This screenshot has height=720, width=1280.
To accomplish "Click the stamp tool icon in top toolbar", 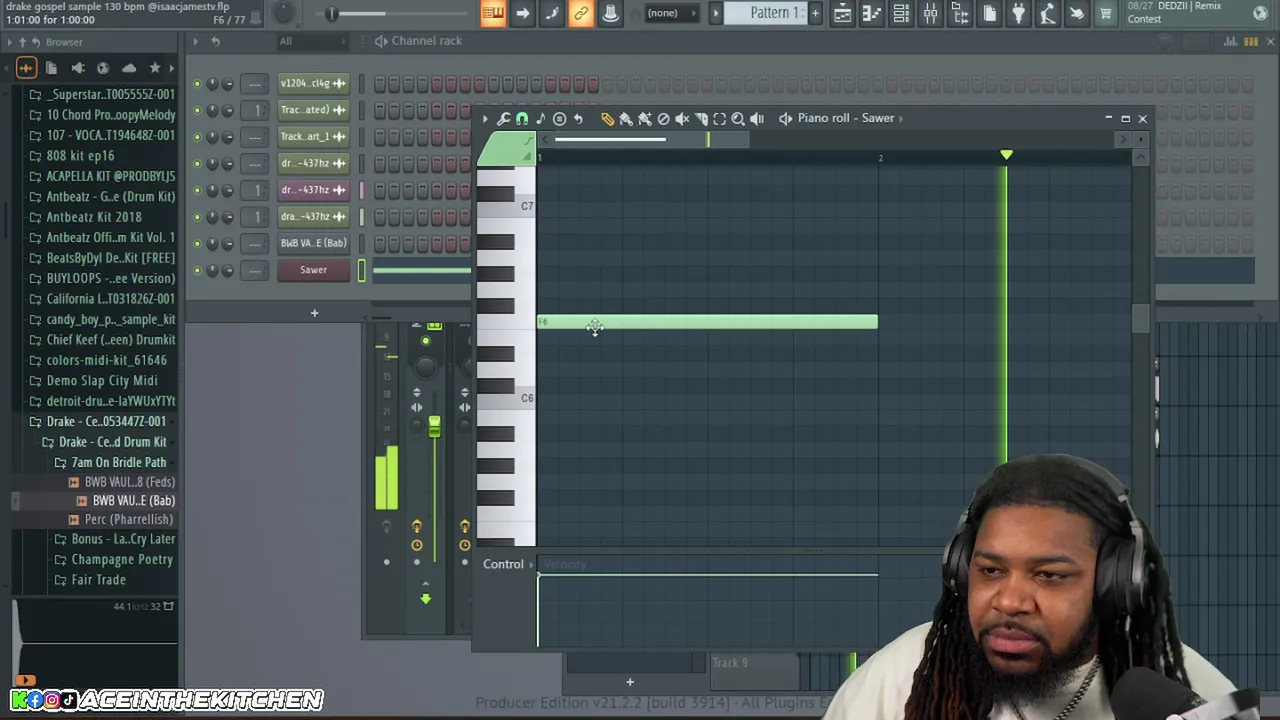I will pyautogui.click(x=610, y=13).
